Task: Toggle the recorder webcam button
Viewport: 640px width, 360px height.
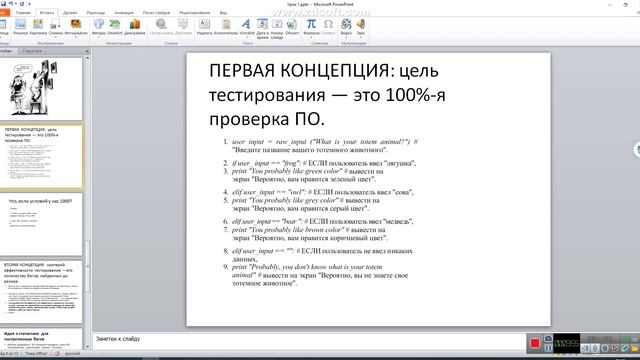Action: [x=605, y=348]
